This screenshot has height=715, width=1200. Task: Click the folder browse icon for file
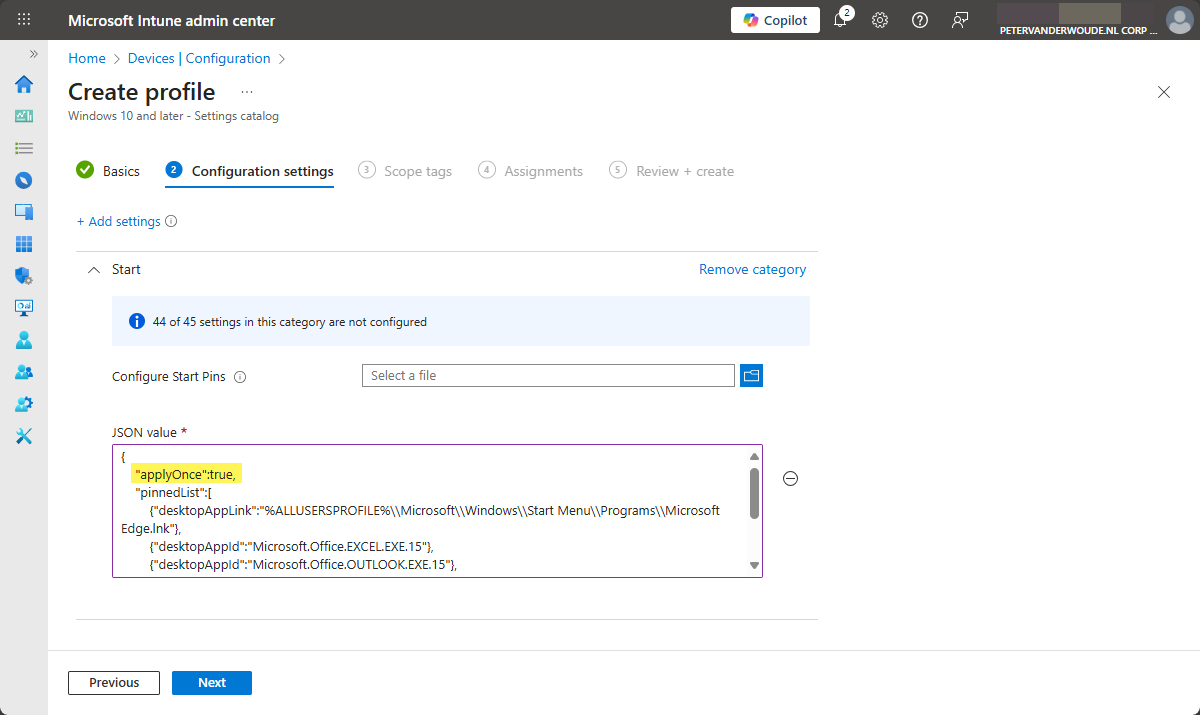point(751,376)
